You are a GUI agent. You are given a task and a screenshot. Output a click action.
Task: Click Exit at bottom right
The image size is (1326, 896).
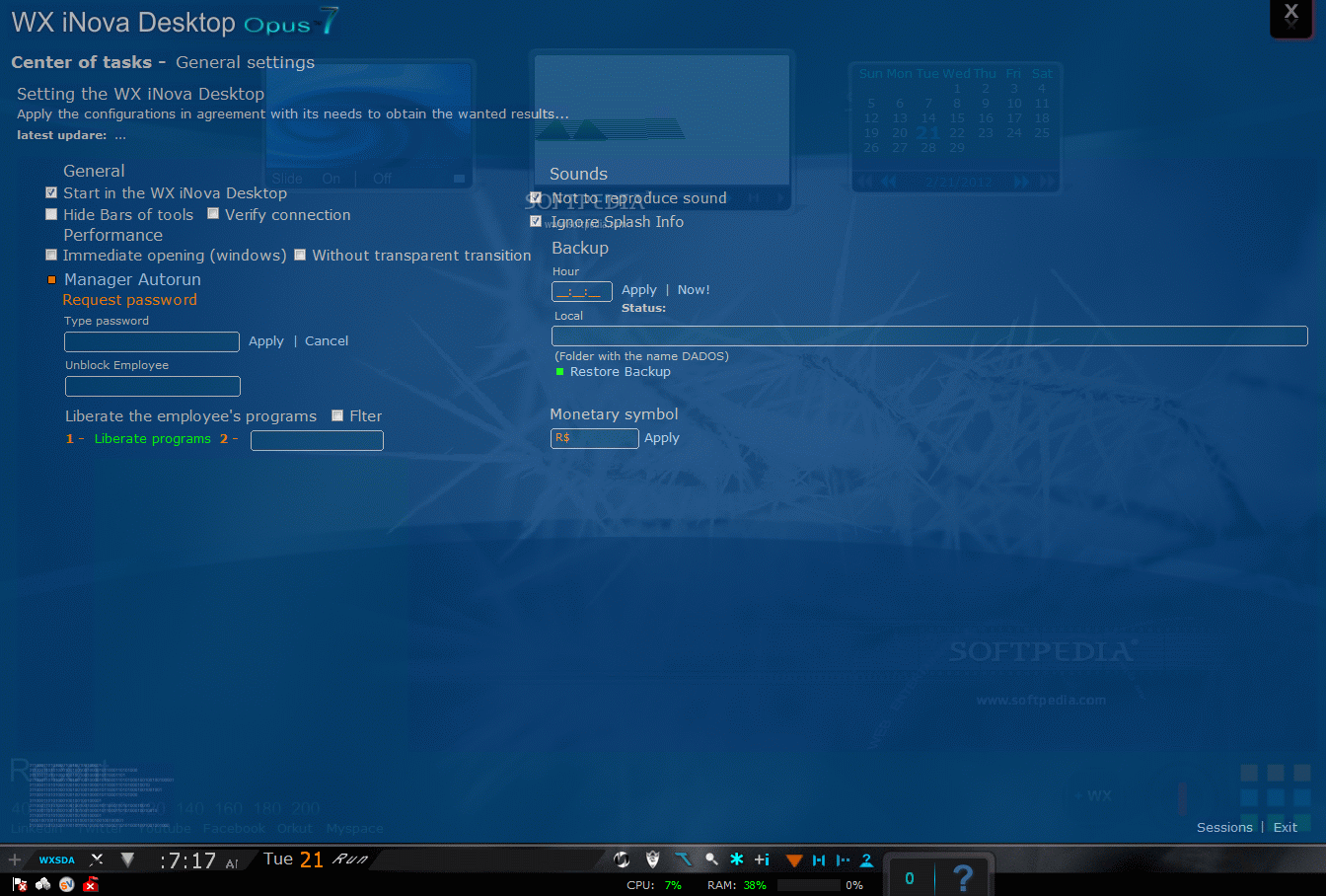pos(1286,827)
